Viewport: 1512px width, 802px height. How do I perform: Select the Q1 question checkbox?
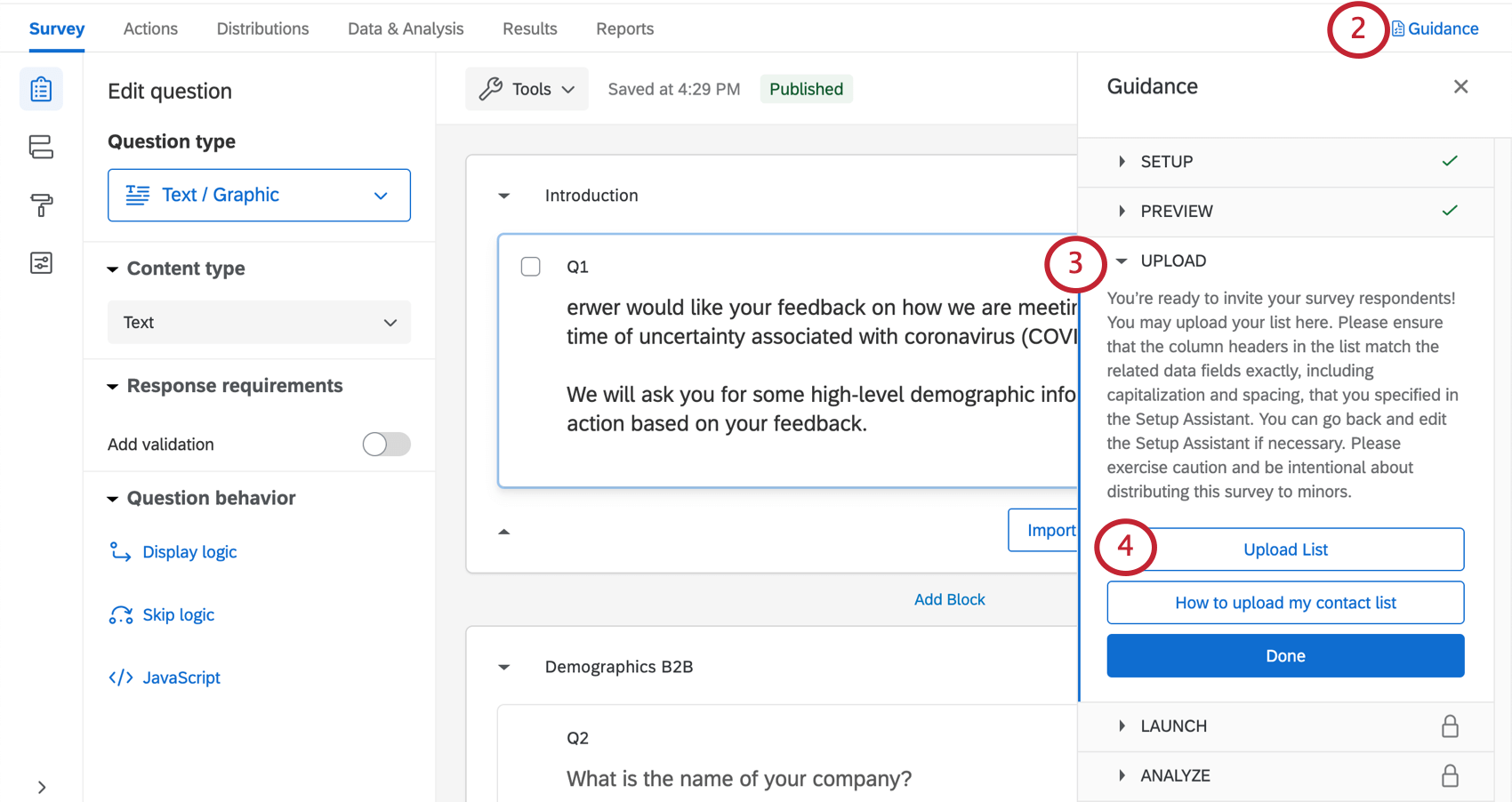[530, 266]
